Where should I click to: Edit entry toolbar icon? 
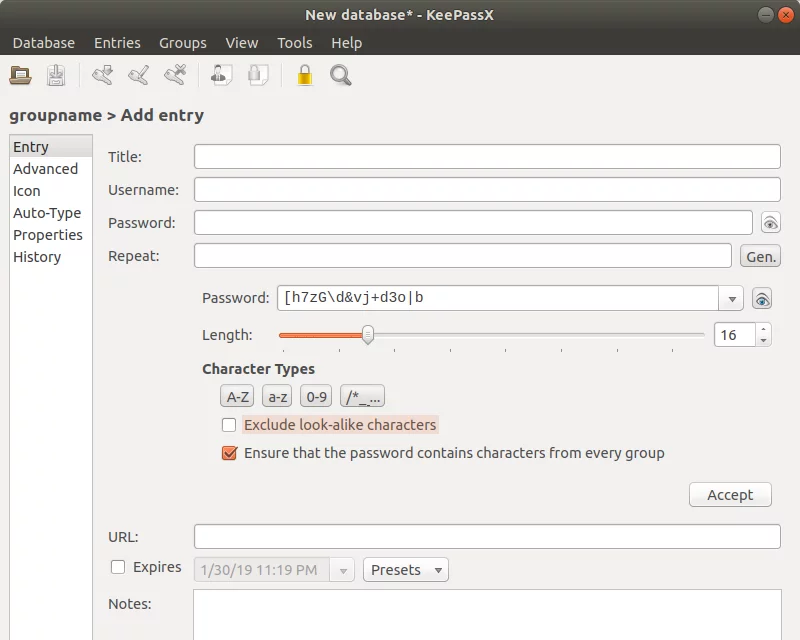point(139,76)
